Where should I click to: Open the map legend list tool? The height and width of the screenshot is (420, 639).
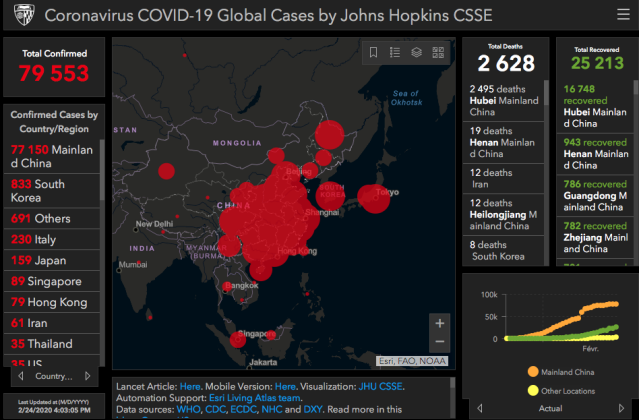tap(394, 52)
